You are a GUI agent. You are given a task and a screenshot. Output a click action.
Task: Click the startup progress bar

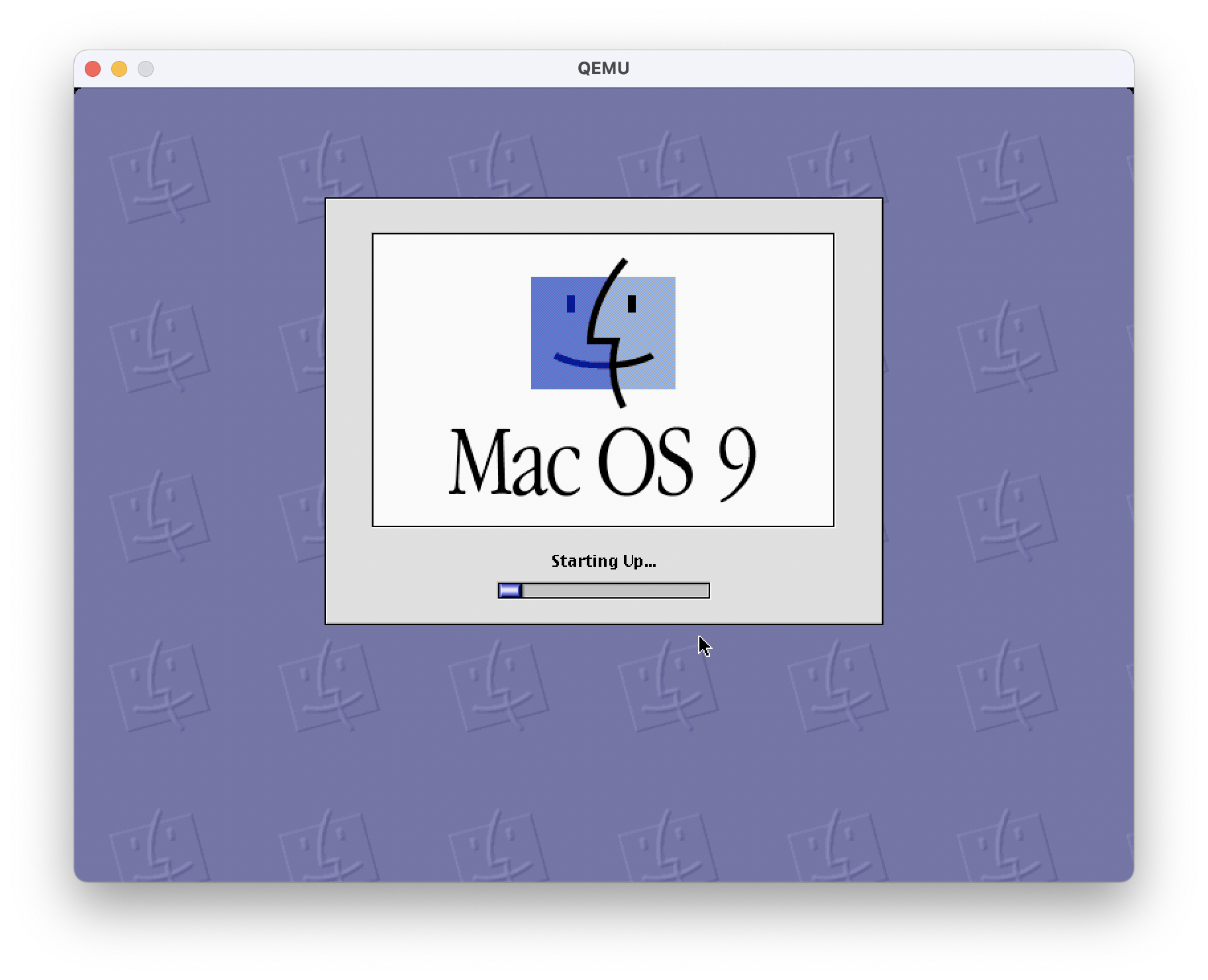click(x=603, y=590)
